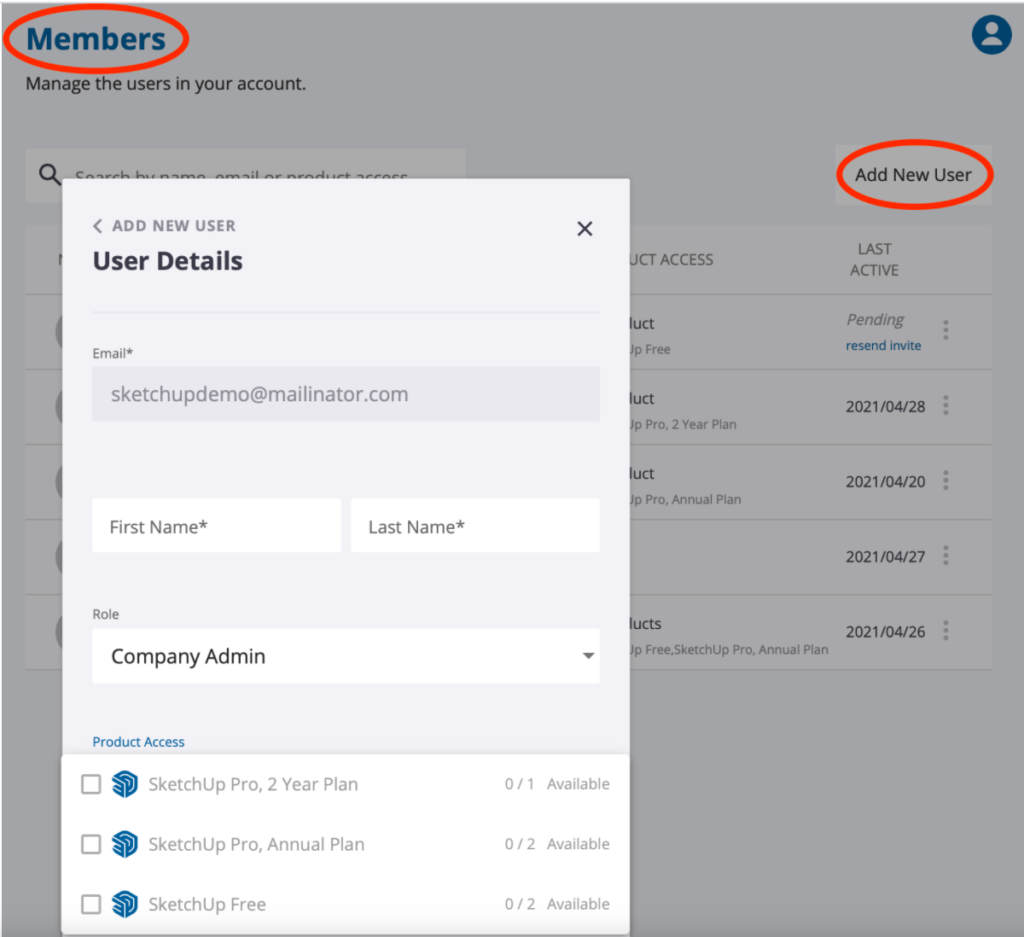
Task: Click the search magnifier icon
Action: (50, 174)
